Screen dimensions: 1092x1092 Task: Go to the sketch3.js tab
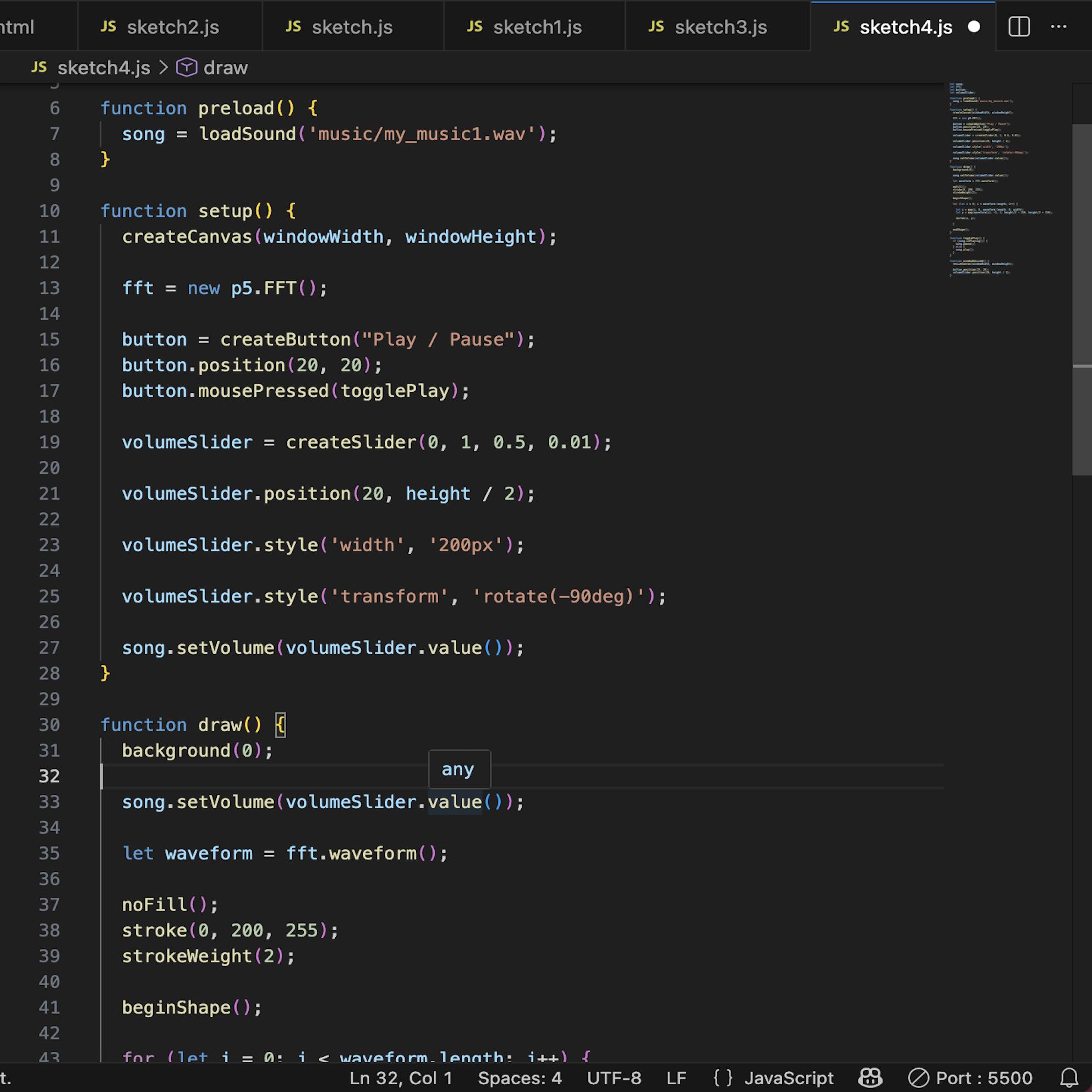(x=718, y=26)
